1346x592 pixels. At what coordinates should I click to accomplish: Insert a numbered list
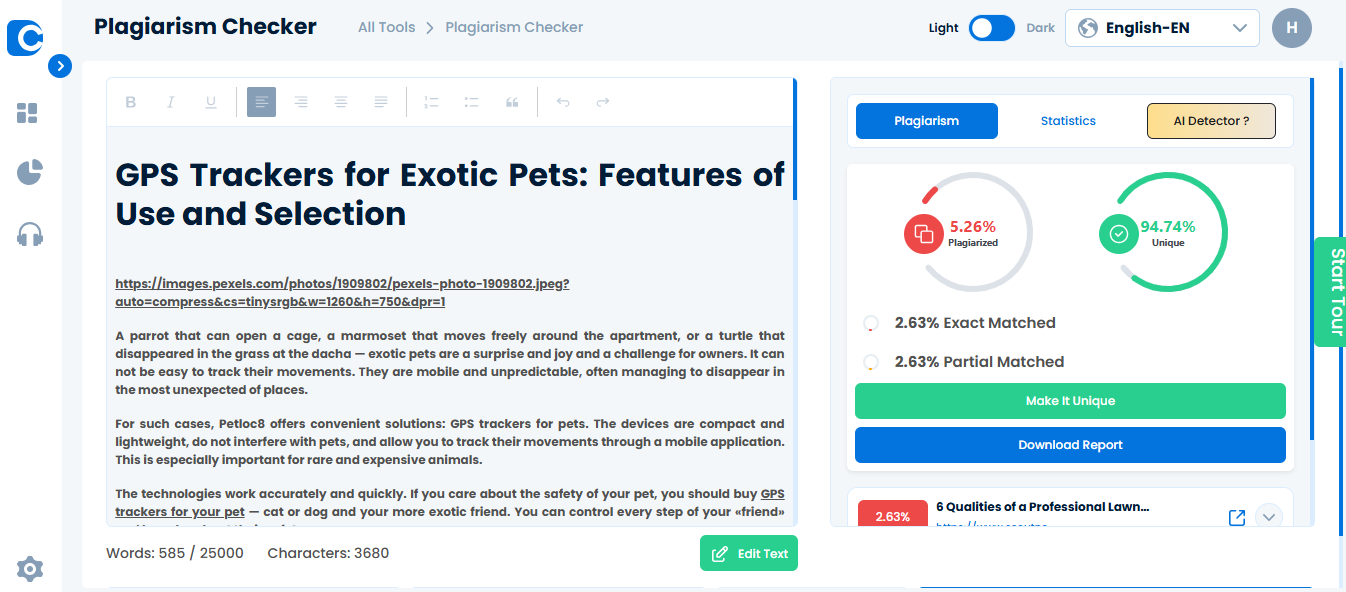pos(431,102)
